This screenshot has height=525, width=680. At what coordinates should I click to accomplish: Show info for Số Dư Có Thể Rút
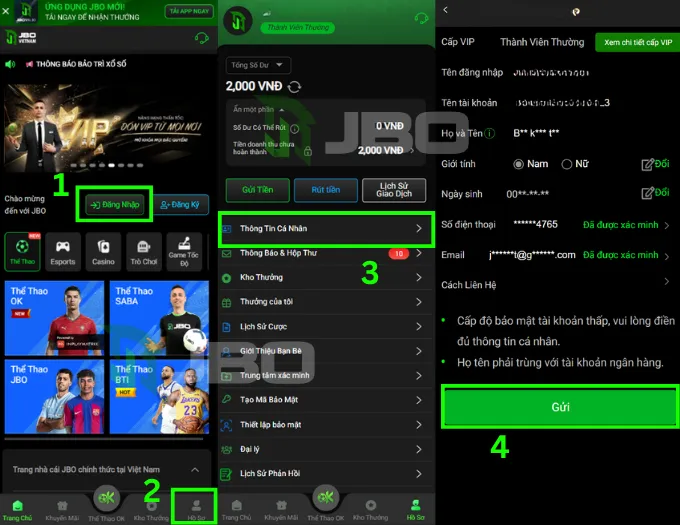295,128
